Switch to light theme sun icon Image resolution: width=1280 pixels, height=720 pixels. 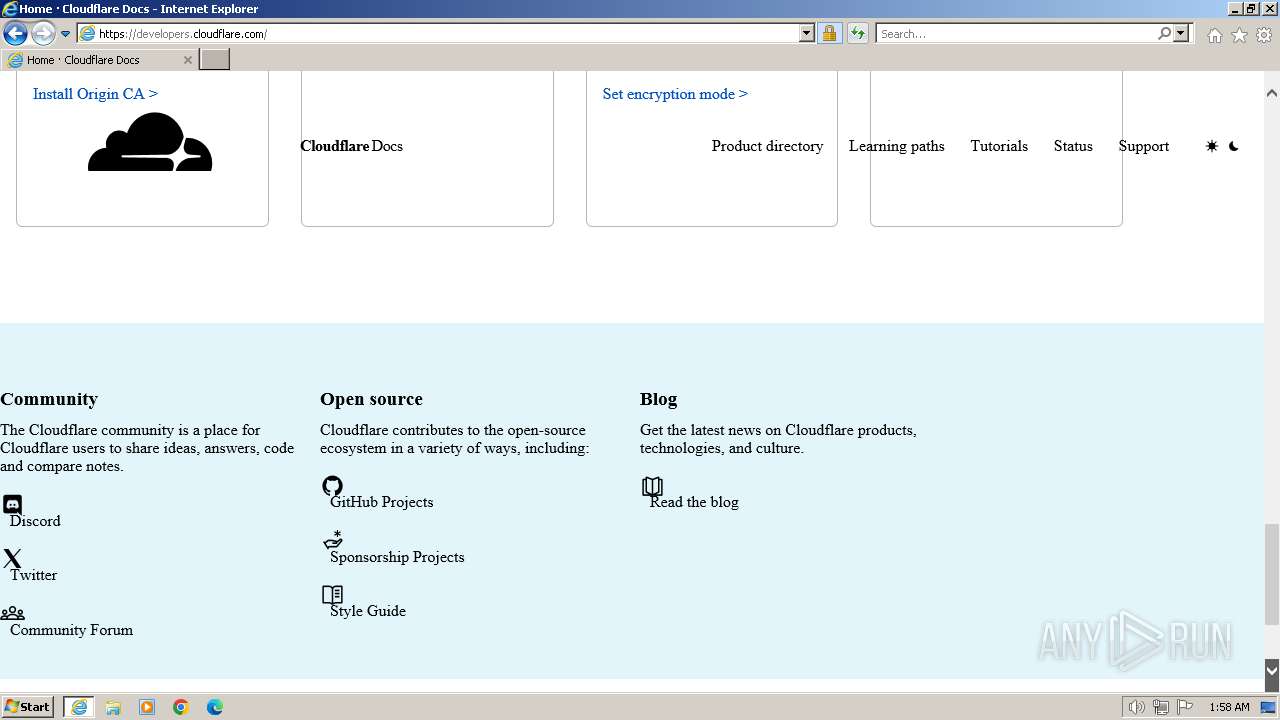pos(1212,146)
